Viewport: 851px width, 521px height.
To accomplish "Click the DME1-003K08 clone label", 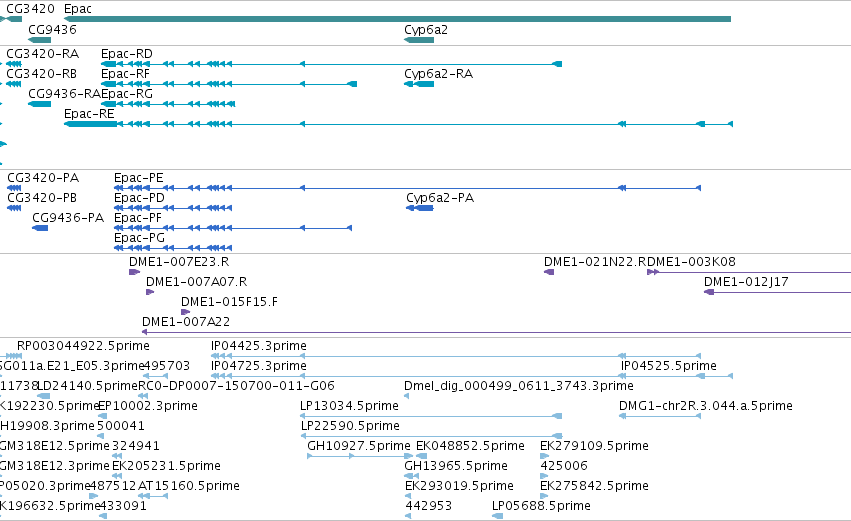I will pyautogui.click(x=691, y=262).
